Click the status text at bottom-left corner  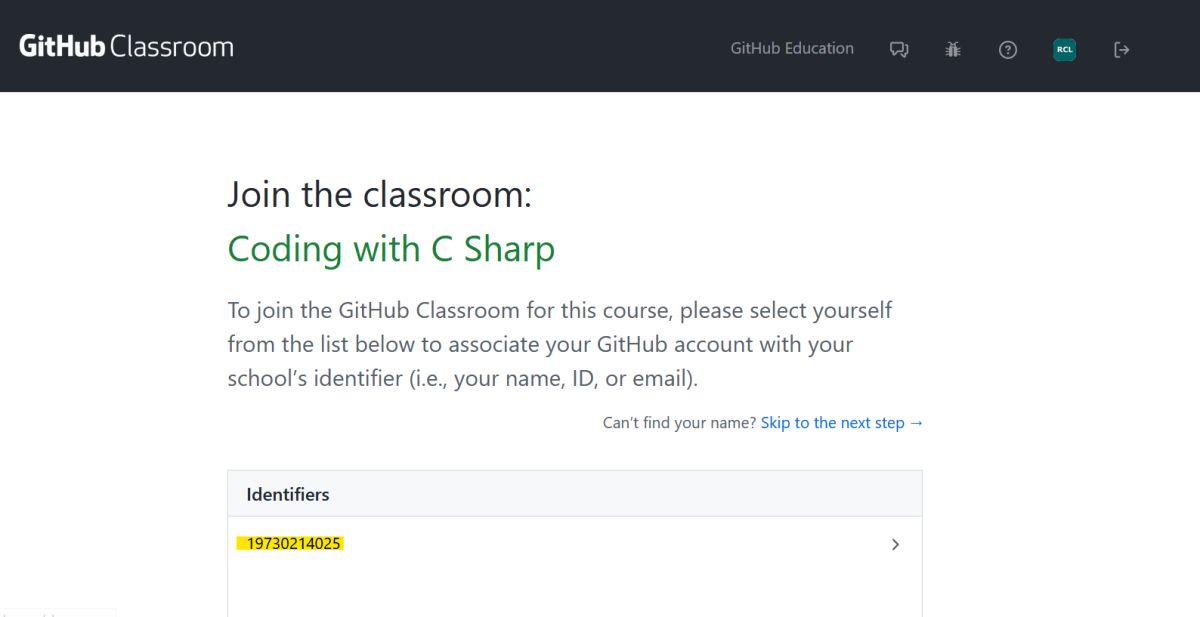(58, 613)
